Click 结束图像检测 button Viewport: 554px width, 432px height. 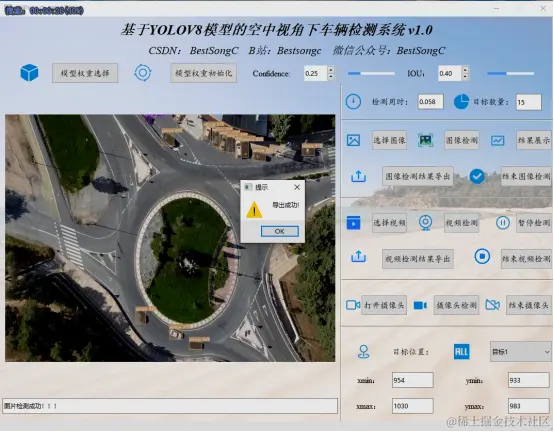tap(526, 176)
